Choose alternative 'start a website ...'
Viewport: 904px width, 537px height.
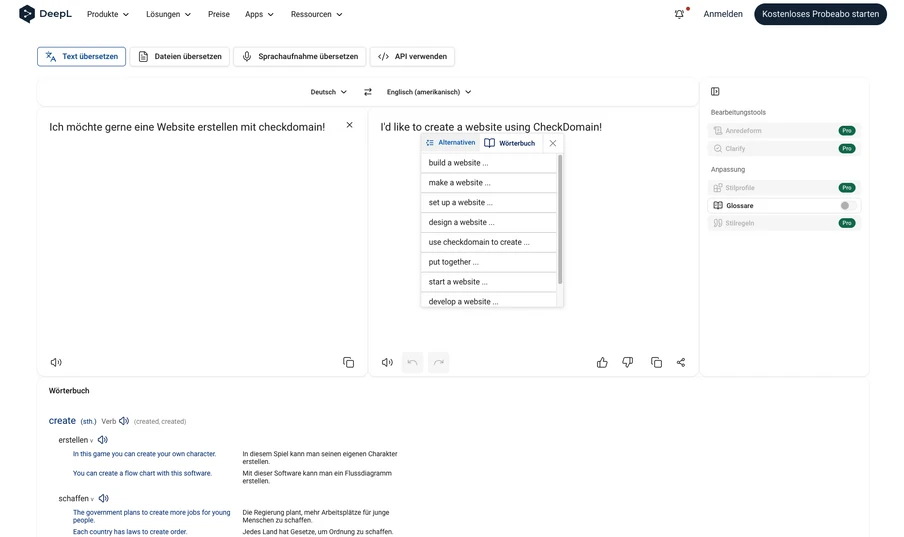[489, 281]
